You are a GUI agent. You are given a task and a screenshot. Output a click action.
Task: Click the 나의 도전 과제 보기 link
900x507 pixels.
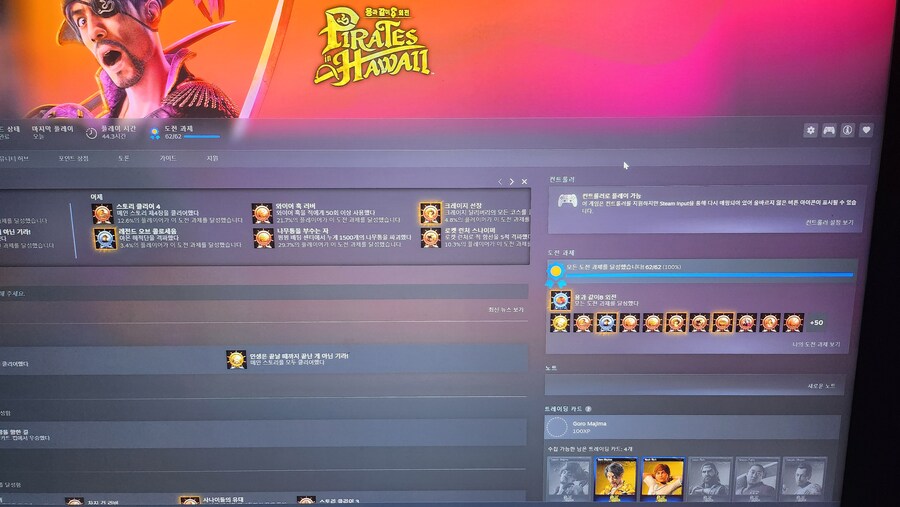click(x=816, y=345)
